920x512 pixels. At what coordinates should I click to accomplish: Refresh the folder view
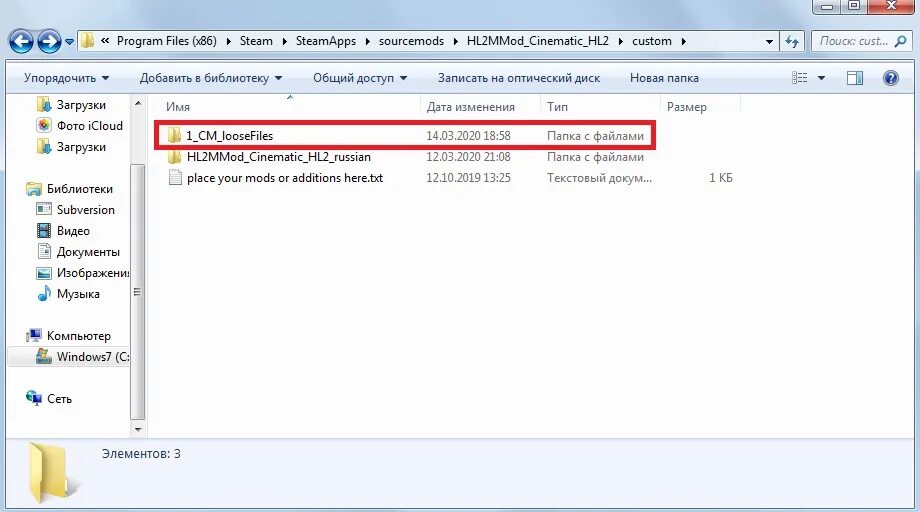[792, 42]
